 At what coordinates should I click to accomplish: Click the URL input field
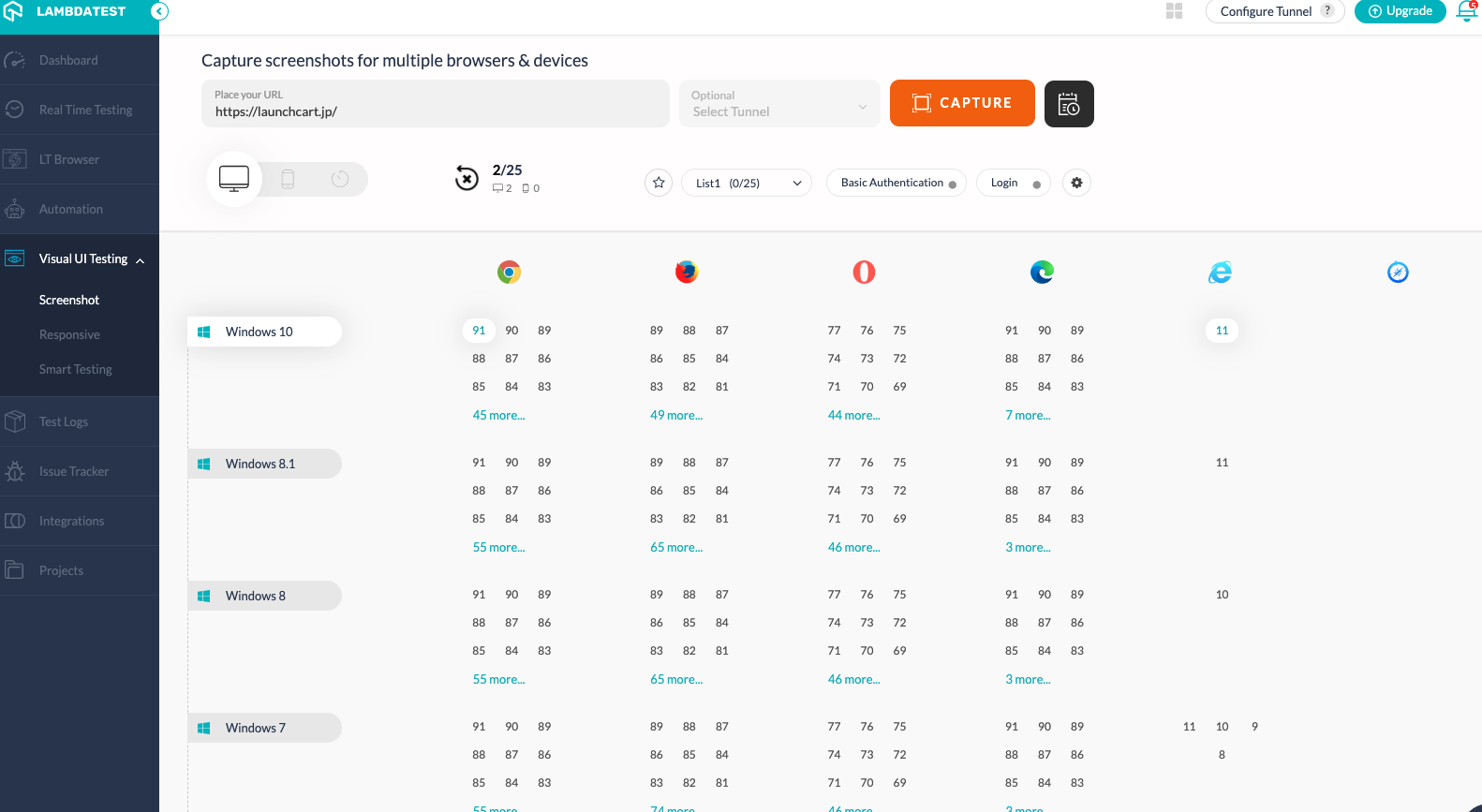click(436, 103)
